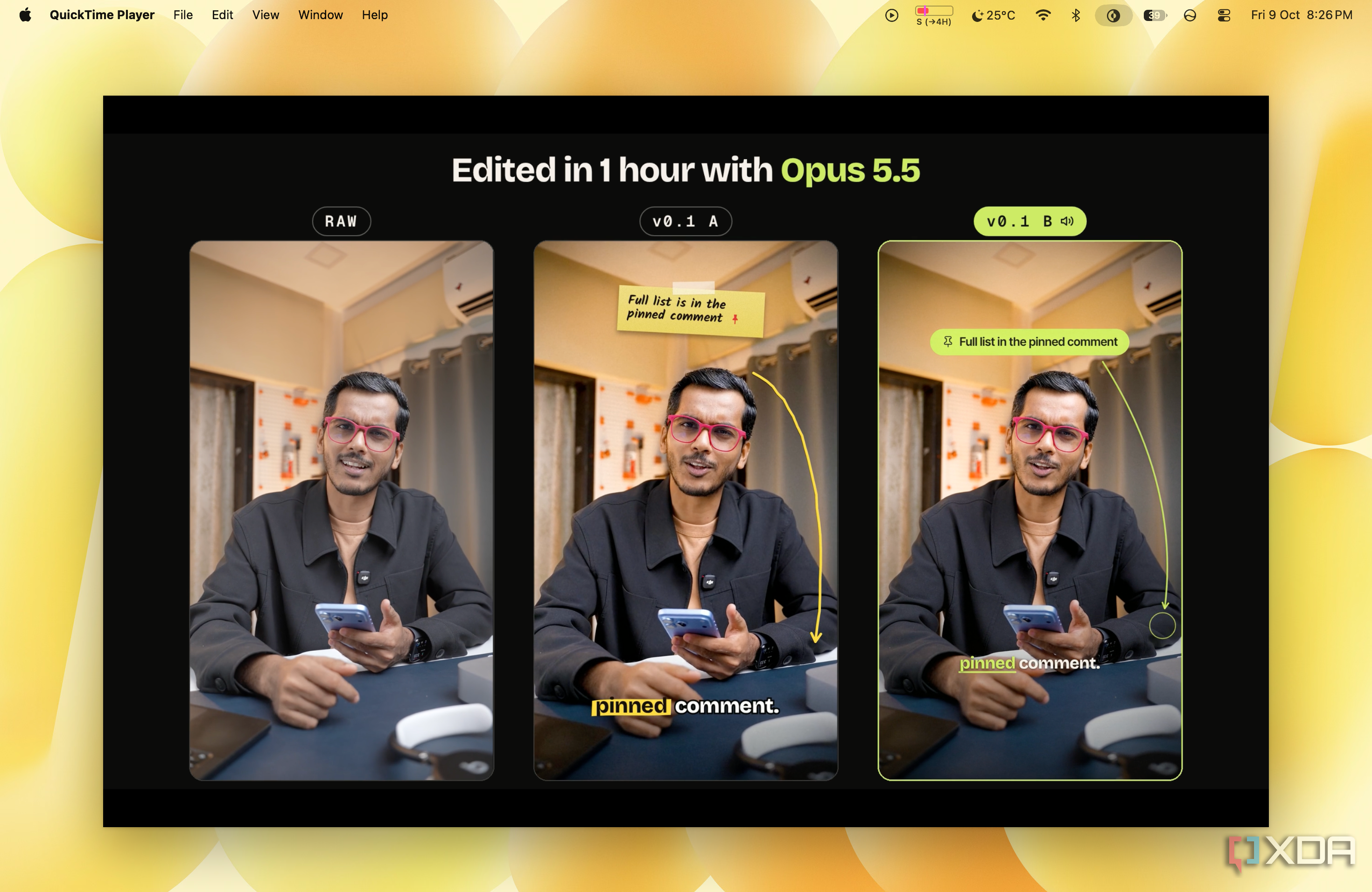Expand the Window menu
The height and width of the screenshot is (892, 1372).
[x=321, y=15]
